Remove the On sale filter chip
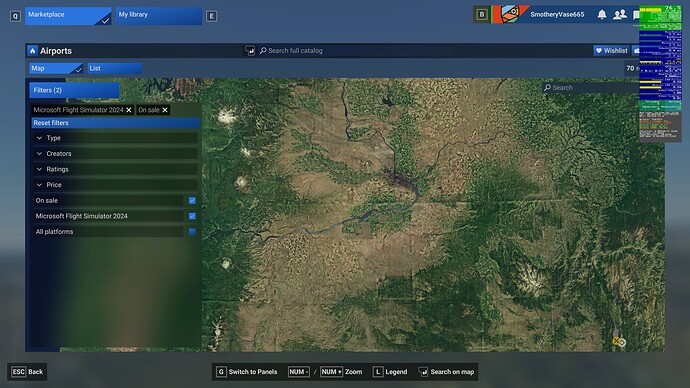 (x=165, y=110)
